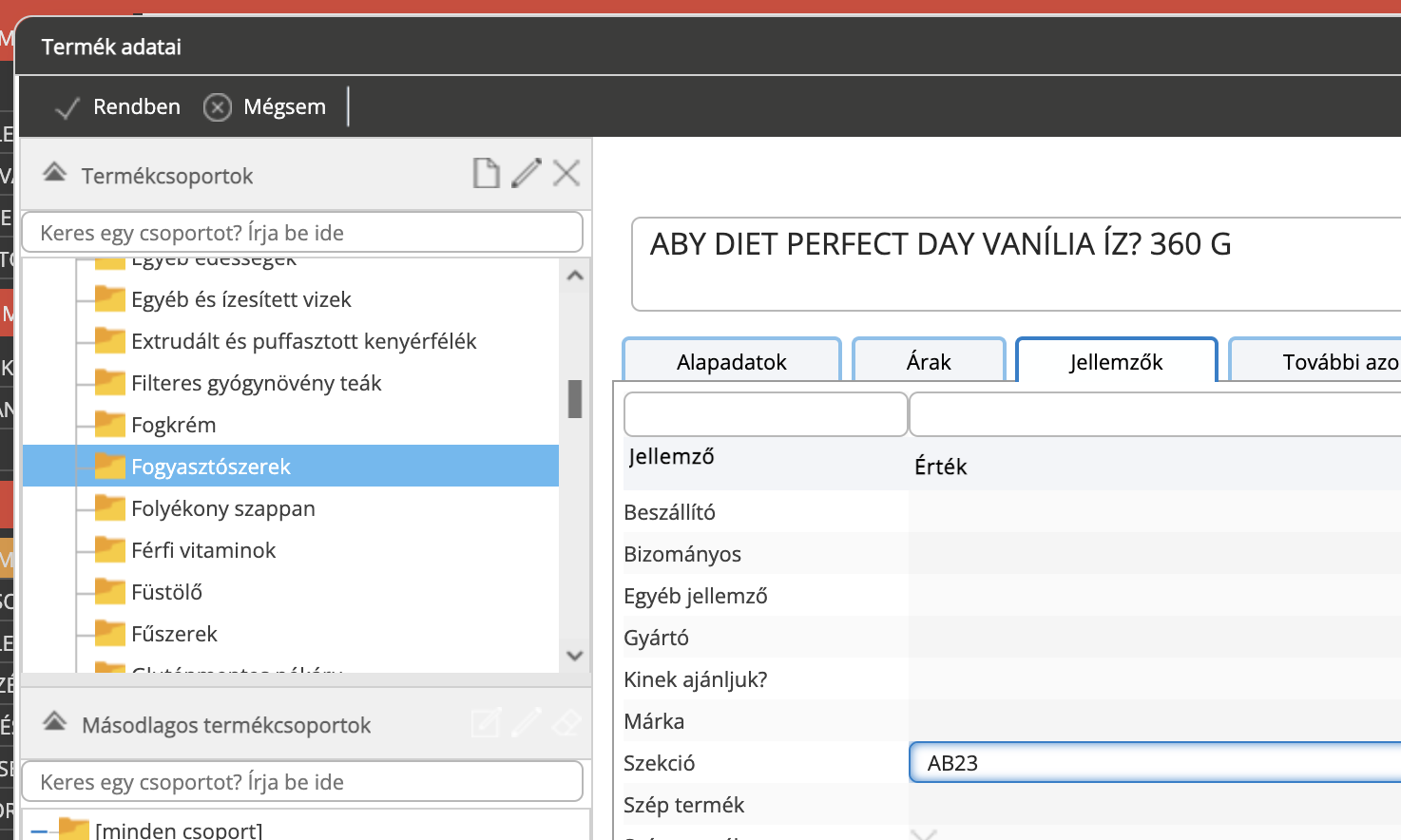1401x840 pixels.
Task: Click the delete X icon in Termékcsoportok
Action: point(566,173)
